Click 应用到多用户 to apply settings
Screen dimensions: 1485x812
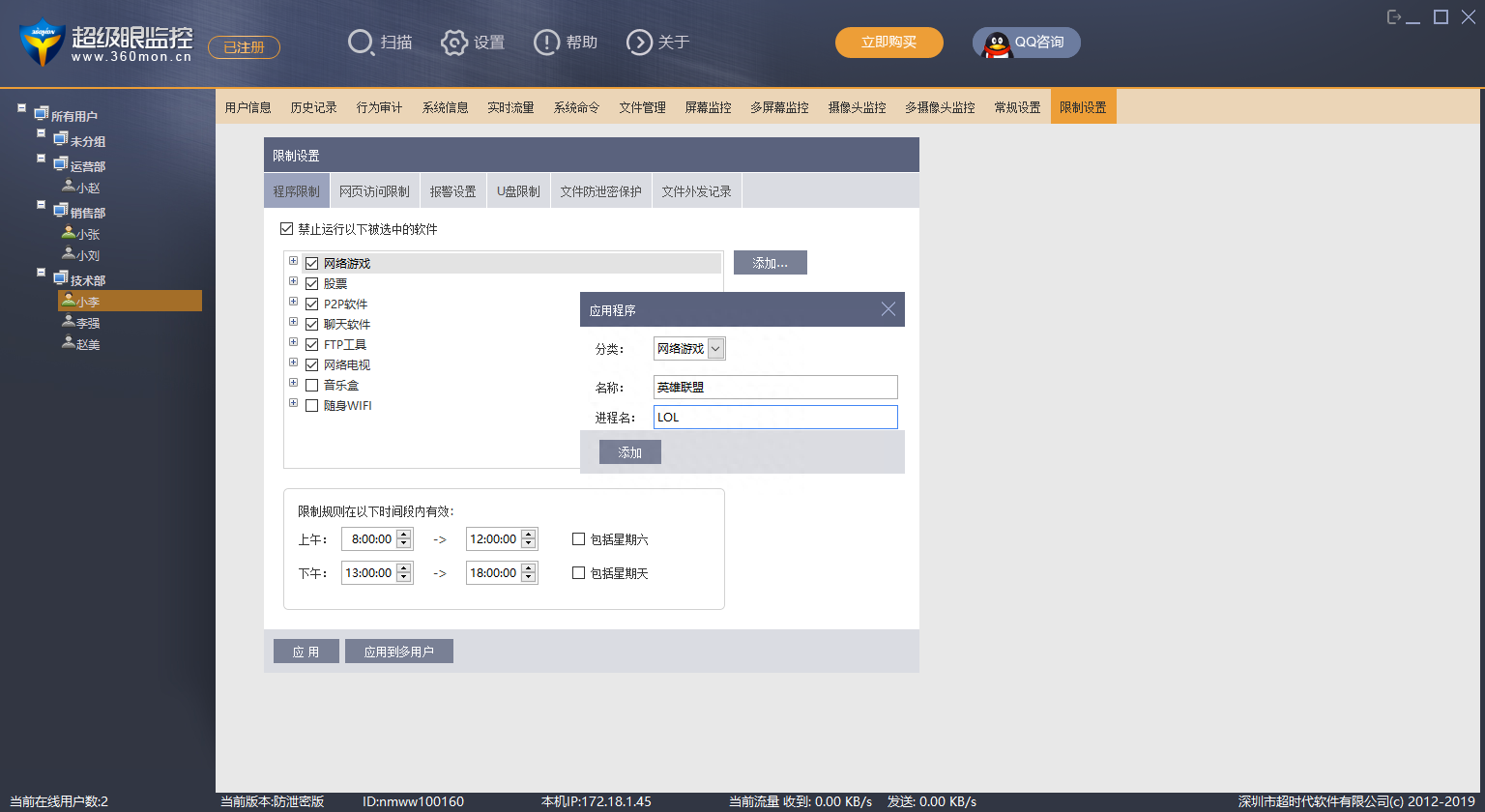398,651
